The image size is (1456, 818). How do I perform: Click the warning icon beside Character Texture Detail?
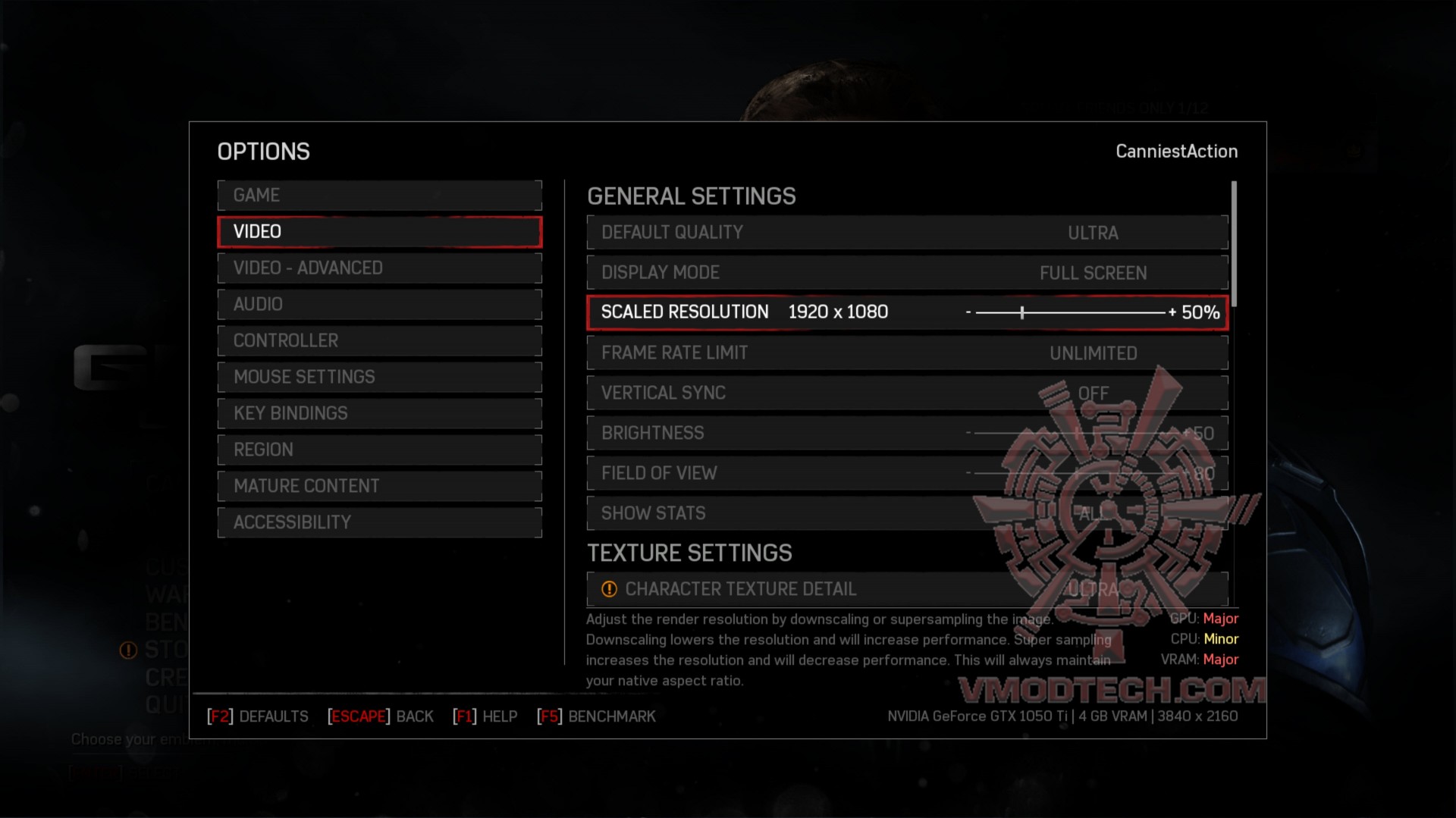tap(609, 589)
